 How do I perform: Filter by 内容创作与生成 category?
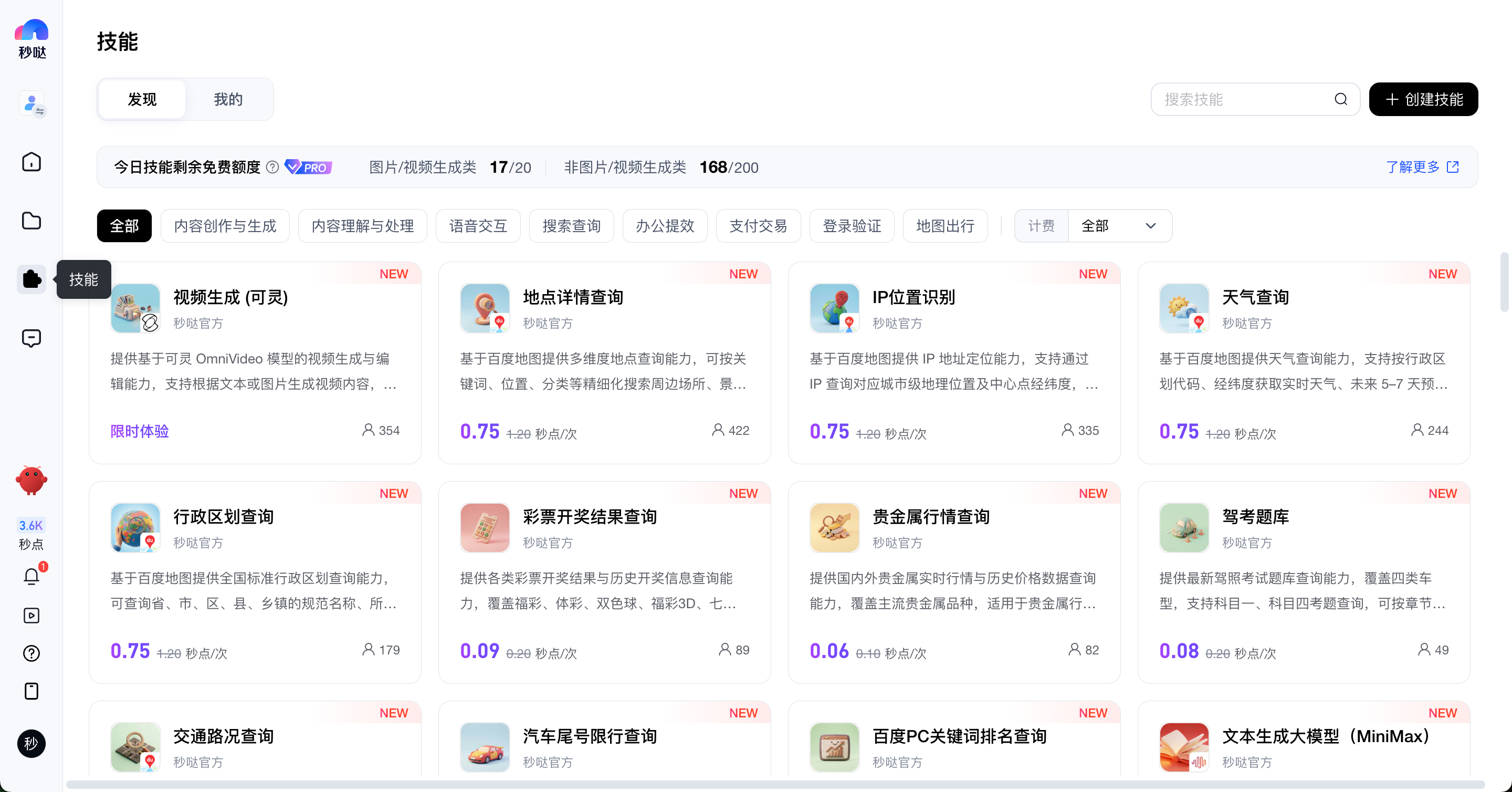(225, 226)
